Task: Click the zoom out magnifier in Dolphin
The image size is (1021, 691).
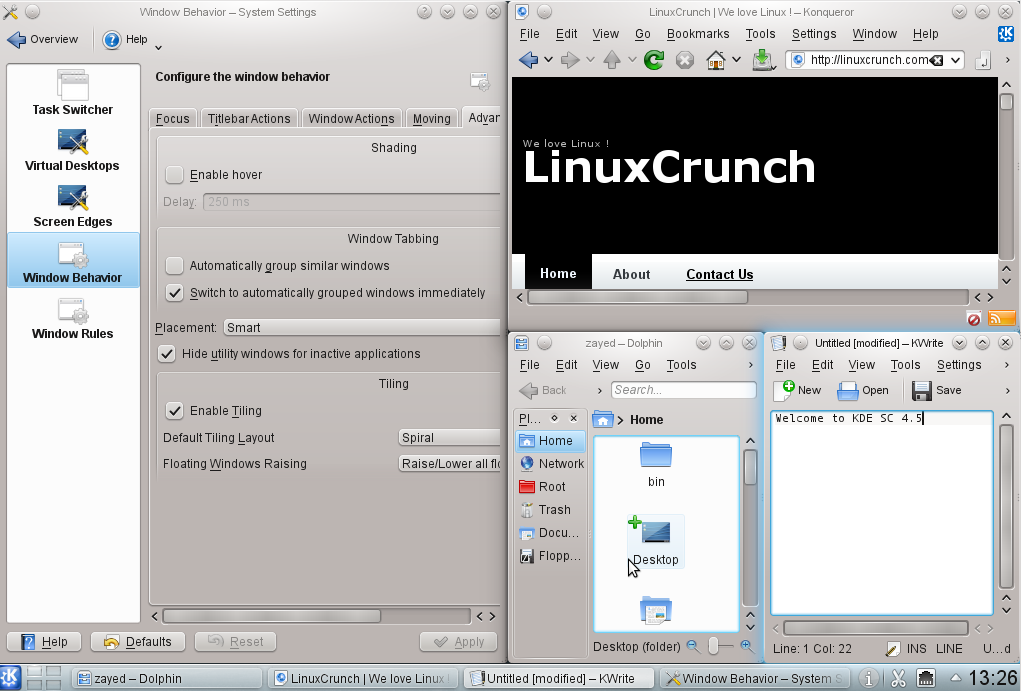Action: [x=693, y=646]
